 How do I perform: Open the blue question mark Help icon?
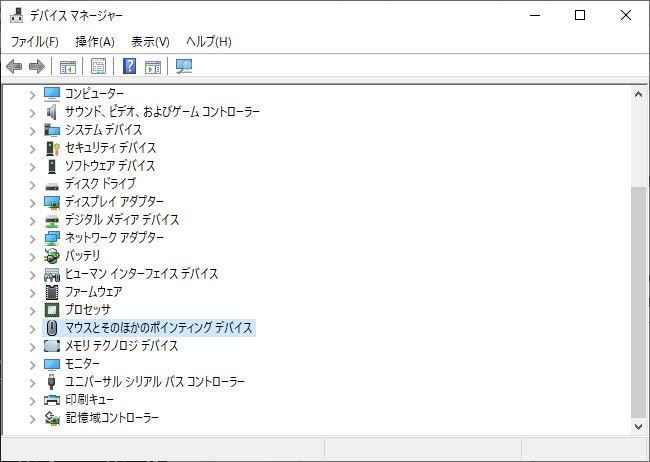click(129, 66)
